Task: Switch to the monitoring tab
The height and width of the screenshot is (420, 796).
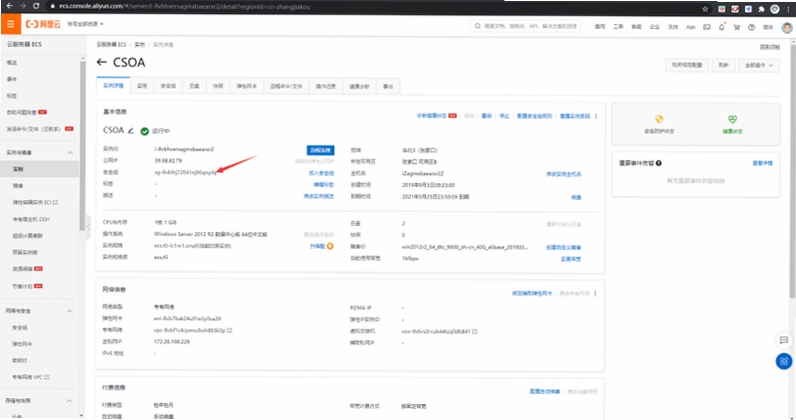Action: point(142,86)
